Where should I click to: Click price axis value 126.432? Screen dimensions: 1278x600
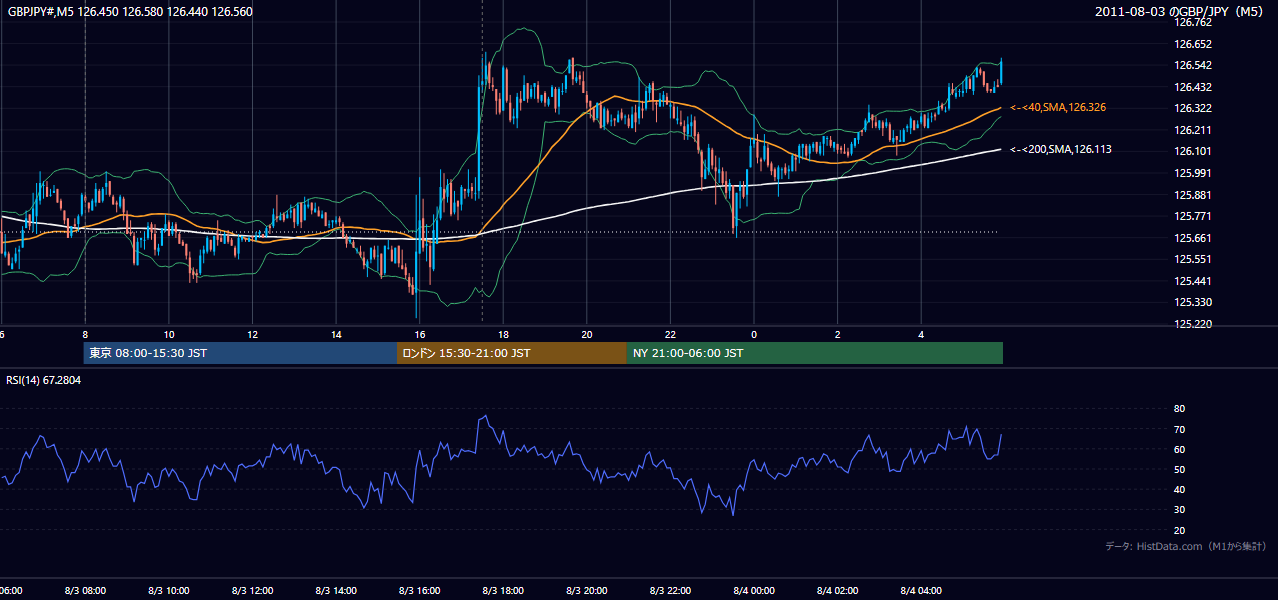(x=1193, y=87)
